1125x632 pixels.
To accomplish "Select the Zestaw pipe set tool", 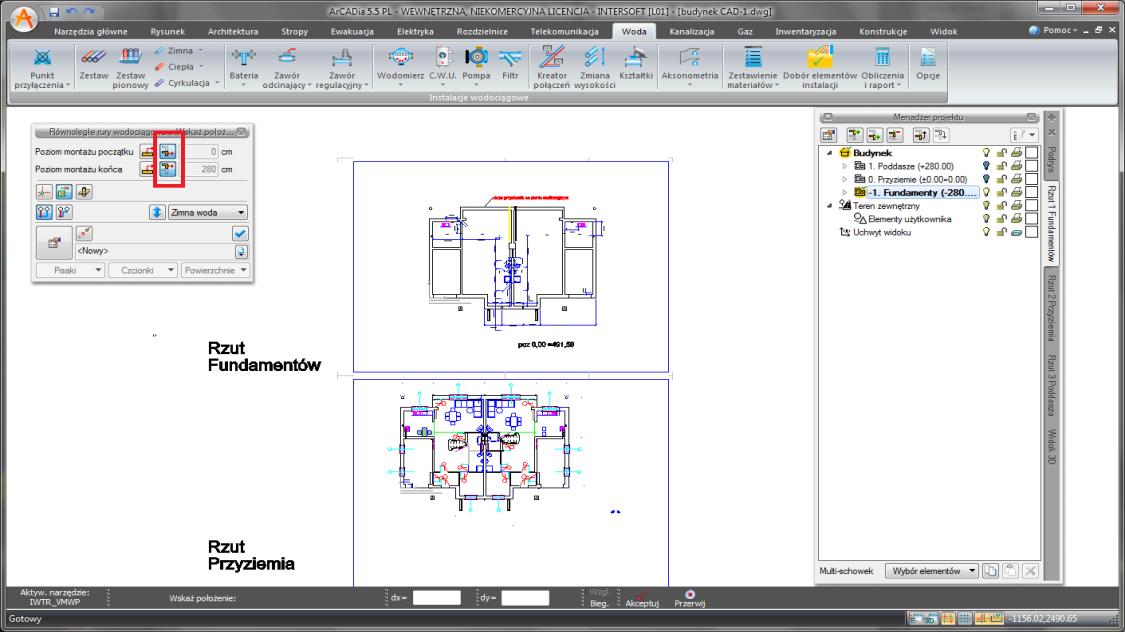I will (93, 65).
